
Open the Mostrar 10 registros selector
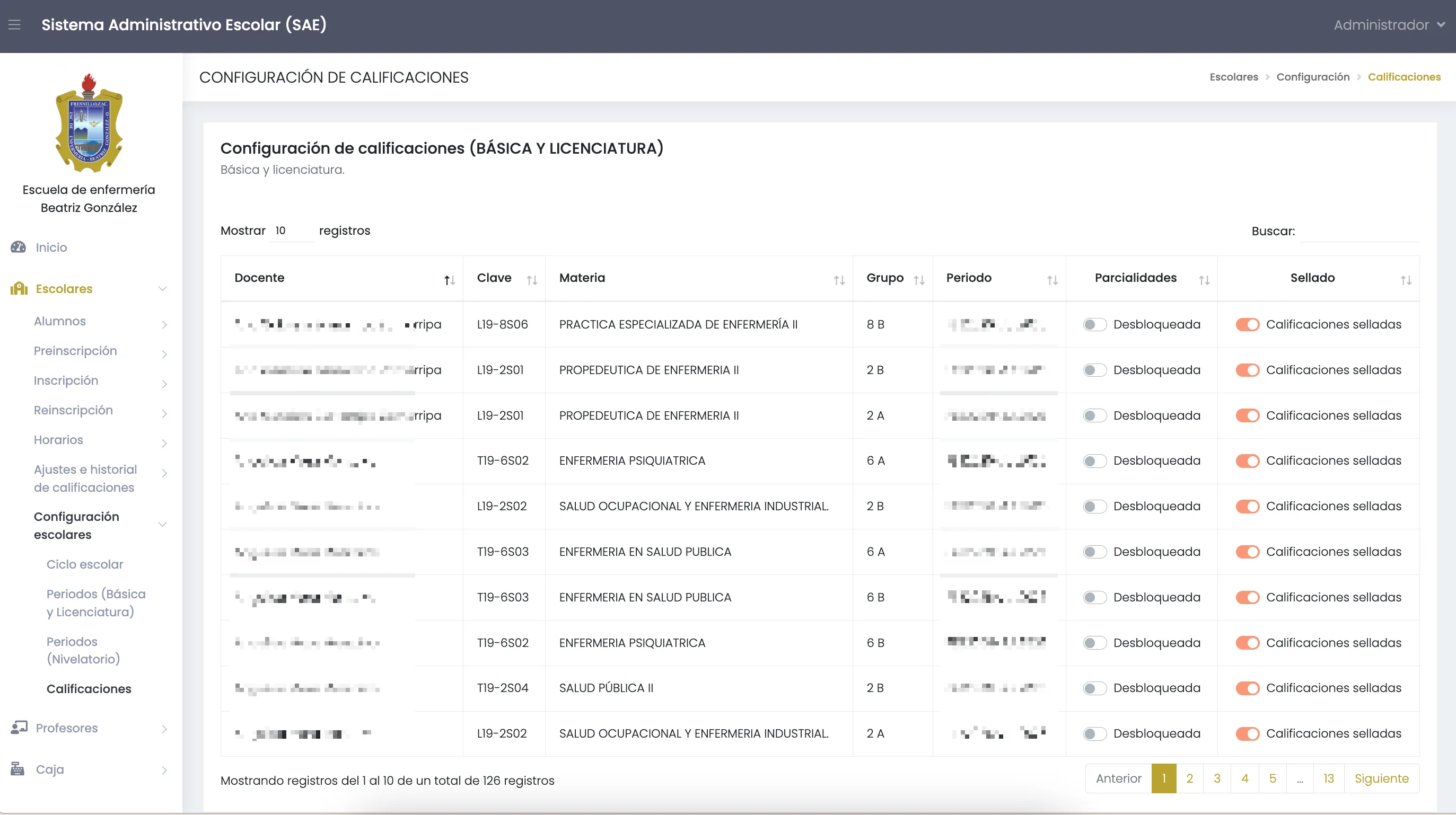pos(292,231)
